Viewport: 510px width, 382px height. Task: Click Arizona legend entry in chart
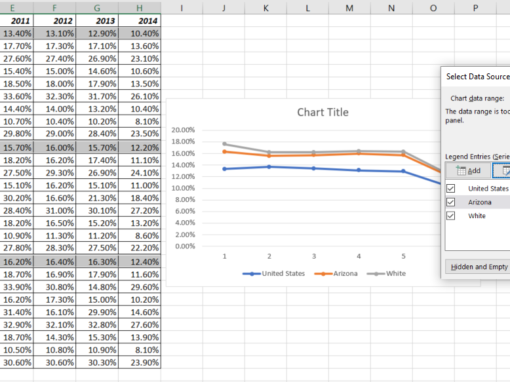[336, 274]
